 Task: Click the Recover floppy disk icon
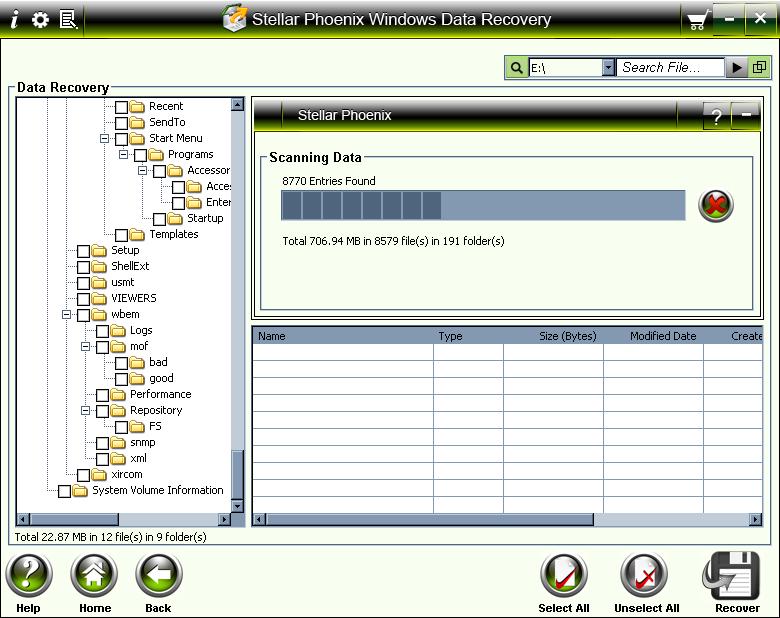click(x=736, y=577)
